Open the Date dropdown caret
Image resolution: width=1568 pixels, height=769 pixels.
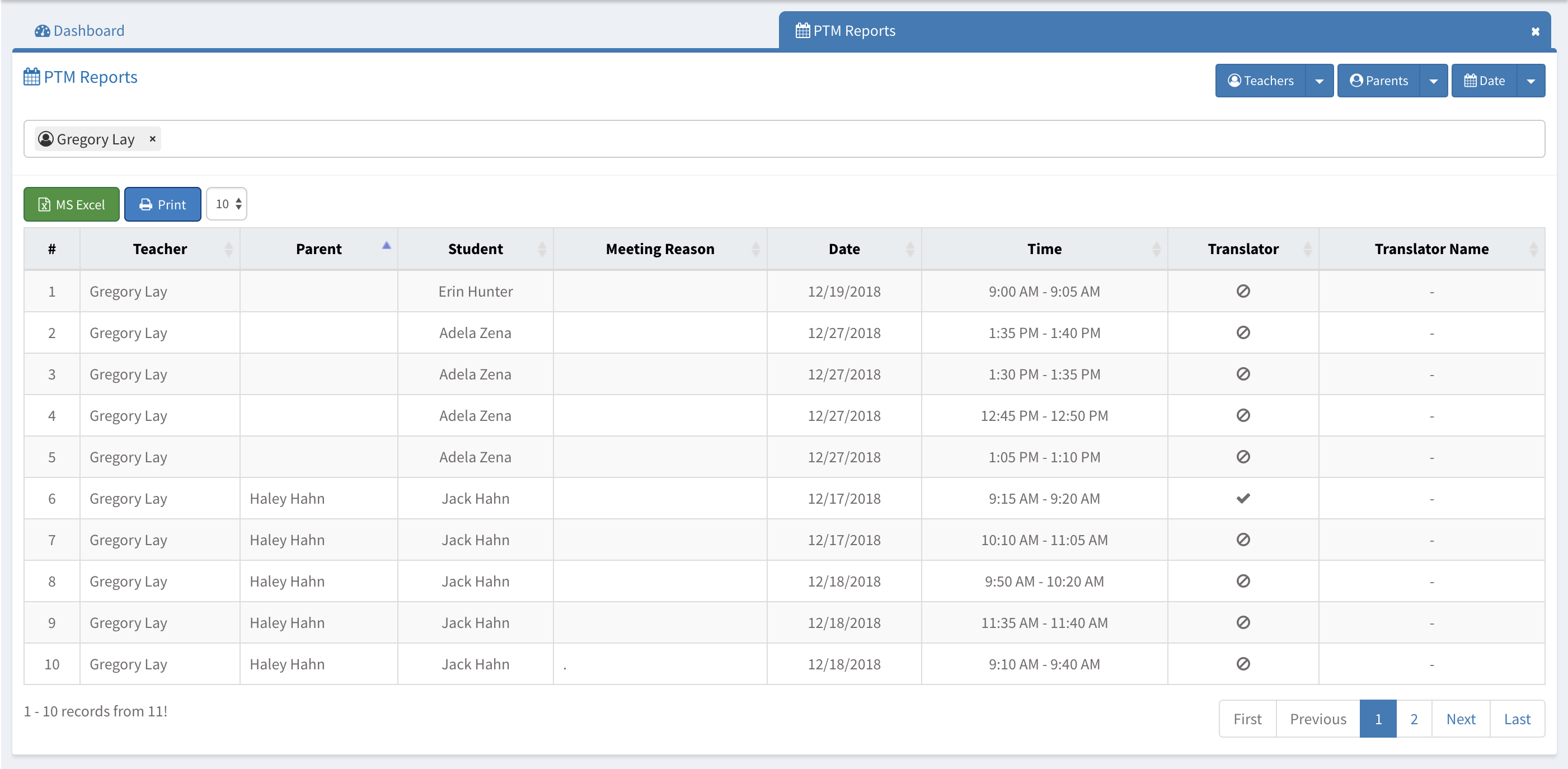click(x=1531, y=81)
